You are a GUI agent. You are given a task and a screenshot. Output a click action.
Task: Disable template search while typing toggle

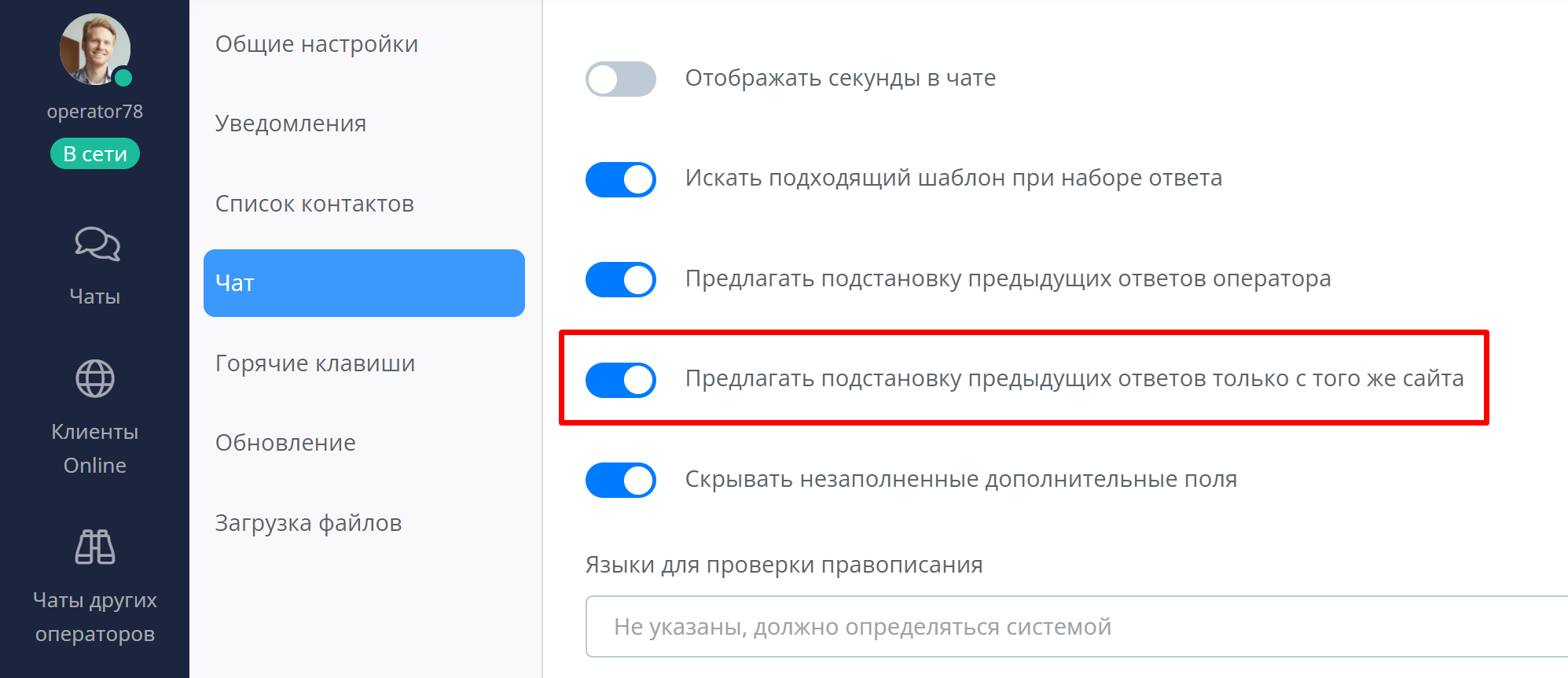click(620, 179)
